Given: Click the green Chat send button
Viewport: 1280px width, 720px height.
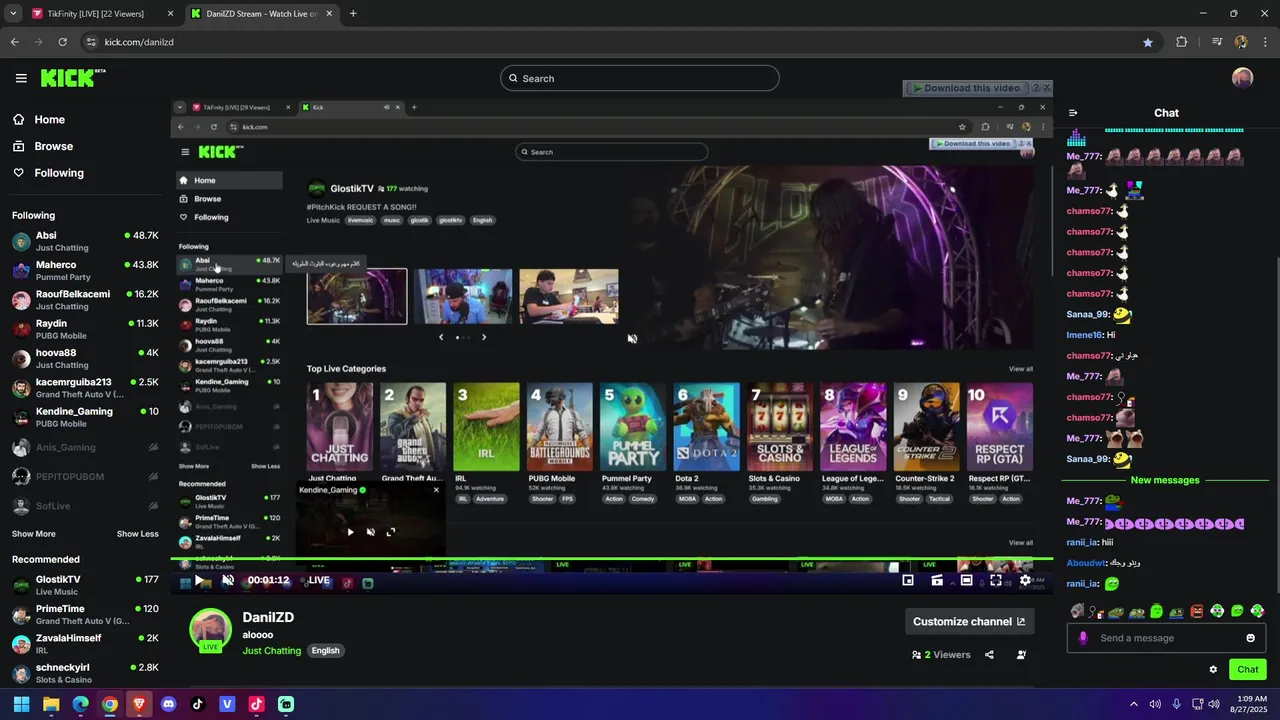Looking at the screenshot, I should tap(1248, 670).
